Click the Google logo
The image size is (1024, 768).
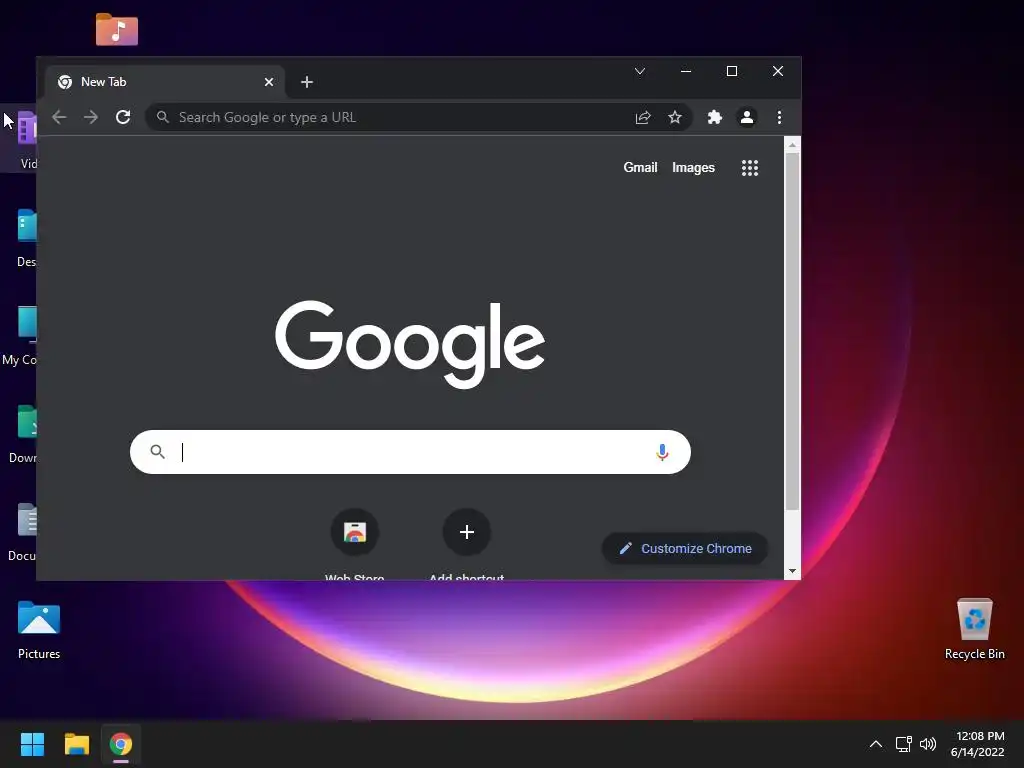410,344
